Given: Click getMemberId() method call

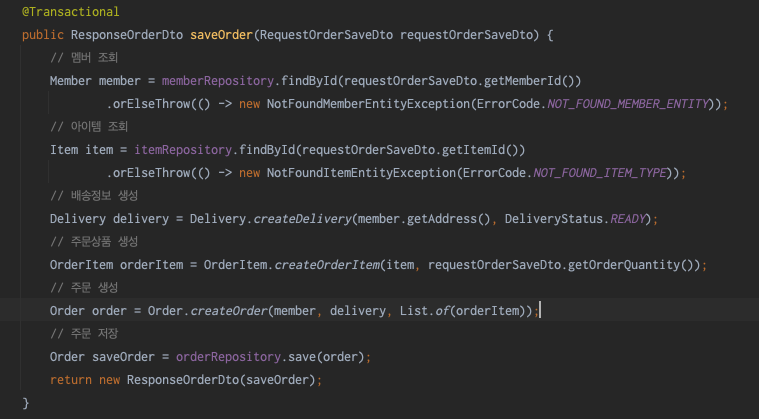Looking at the screenshot, I should click(x=529, y=81).
